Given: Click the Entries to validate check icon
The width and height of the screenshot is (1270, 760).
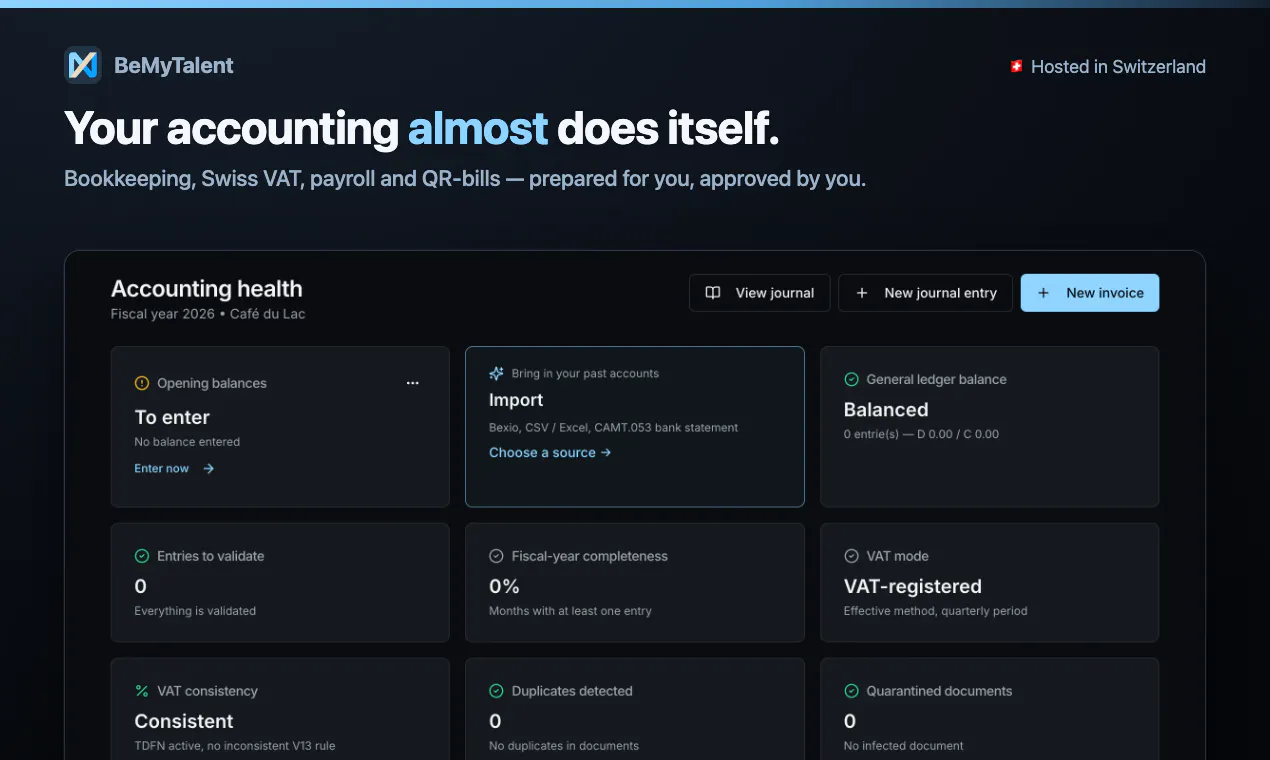Looking at the screenshot, I should coord(142,556).
